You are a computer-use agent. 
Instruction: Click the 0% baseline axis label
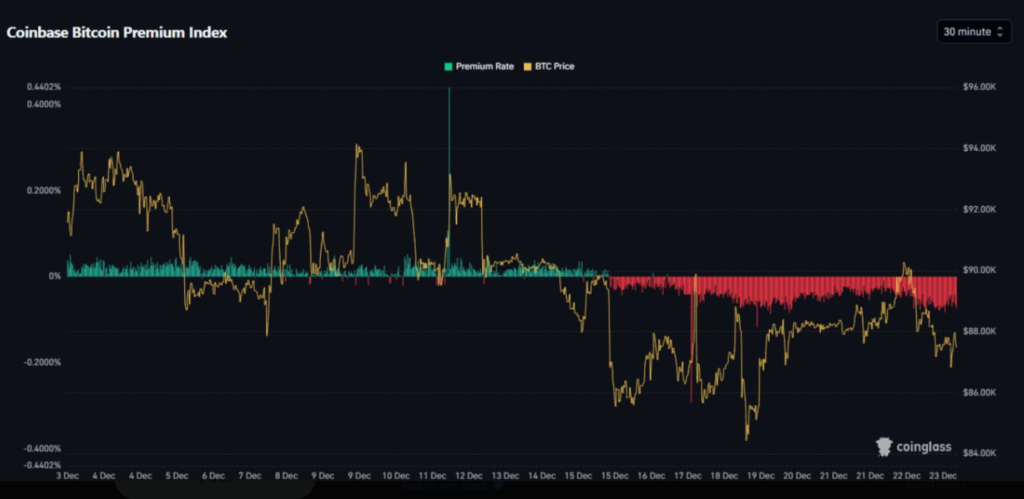click(54, 276)
